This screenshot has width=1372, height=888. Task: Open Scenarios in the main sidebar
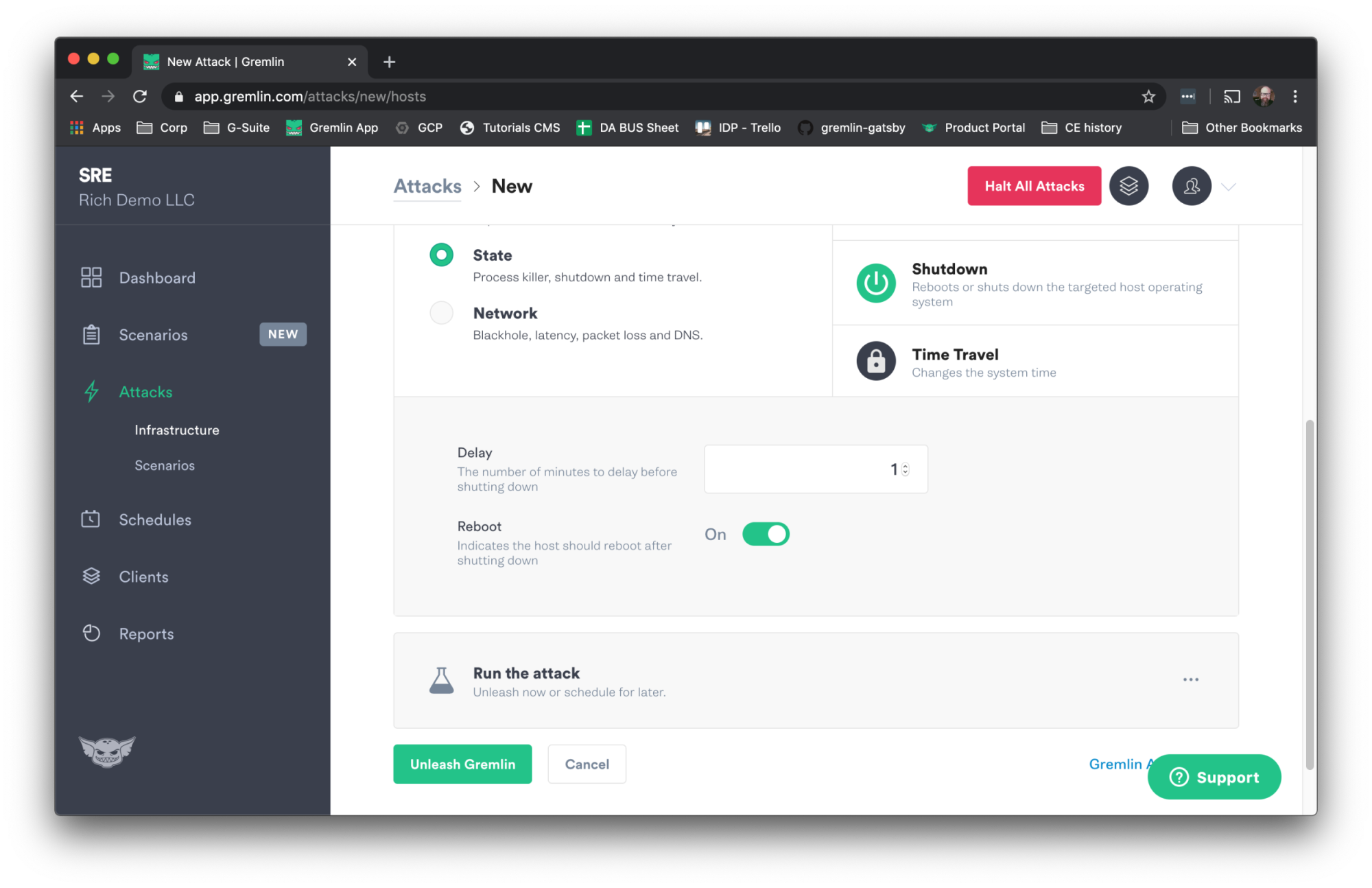[153, 334]
